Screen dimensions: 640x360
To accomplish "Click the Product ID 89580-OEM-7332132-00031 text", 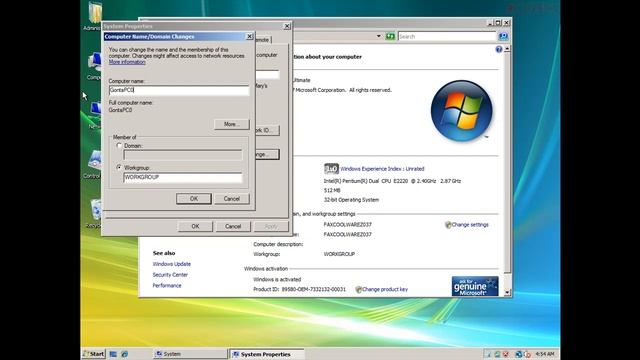I will click(x=299, y=289).
